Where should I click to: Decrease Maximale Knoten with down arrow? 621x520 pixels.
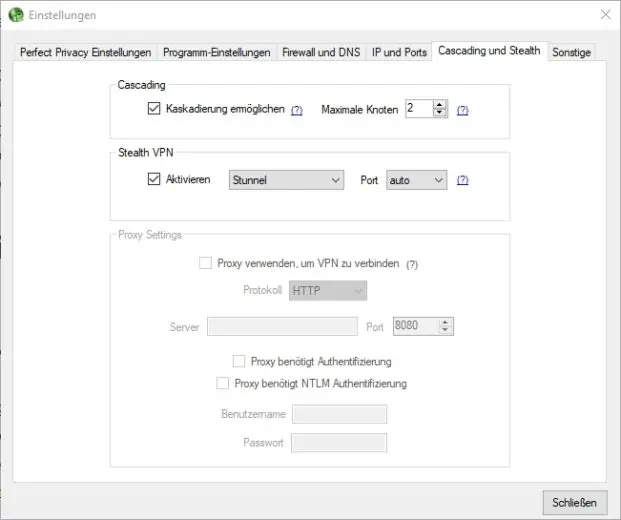(440, 112)
